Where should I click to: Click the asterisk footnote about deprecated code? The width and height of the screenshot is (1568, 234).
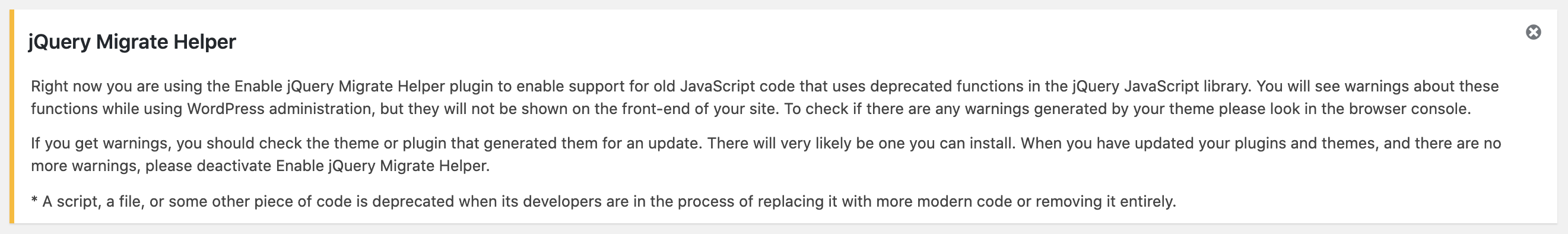603,202
